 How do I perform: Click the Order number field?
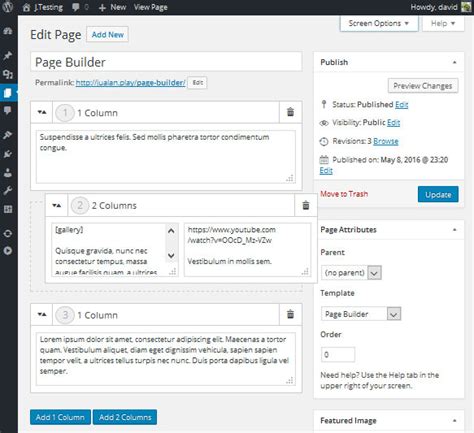point(338,354)
